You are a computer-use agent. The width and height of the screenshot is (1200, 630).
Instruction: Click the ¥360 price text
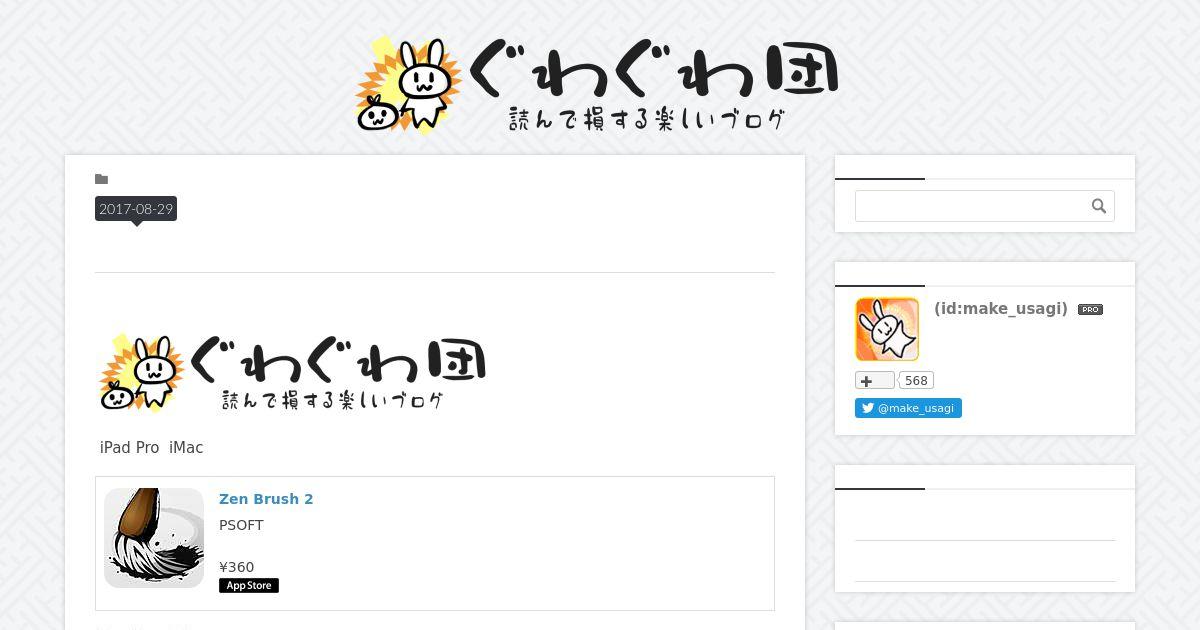pyautogui.click(x=237, y=567)
